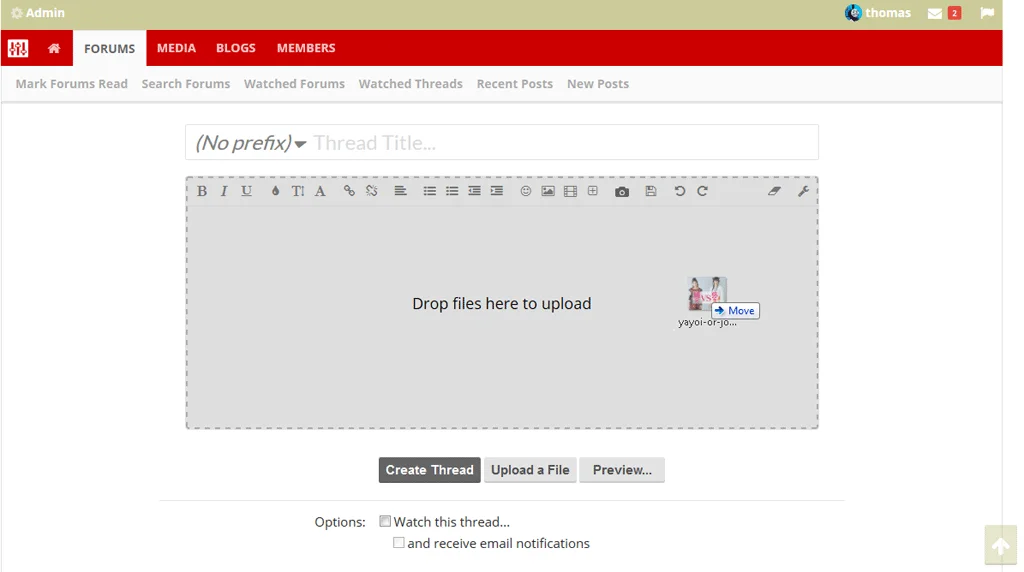This screenshot has width=1024, height=572.
Task: Outdent the selected text
Action: 474,191
